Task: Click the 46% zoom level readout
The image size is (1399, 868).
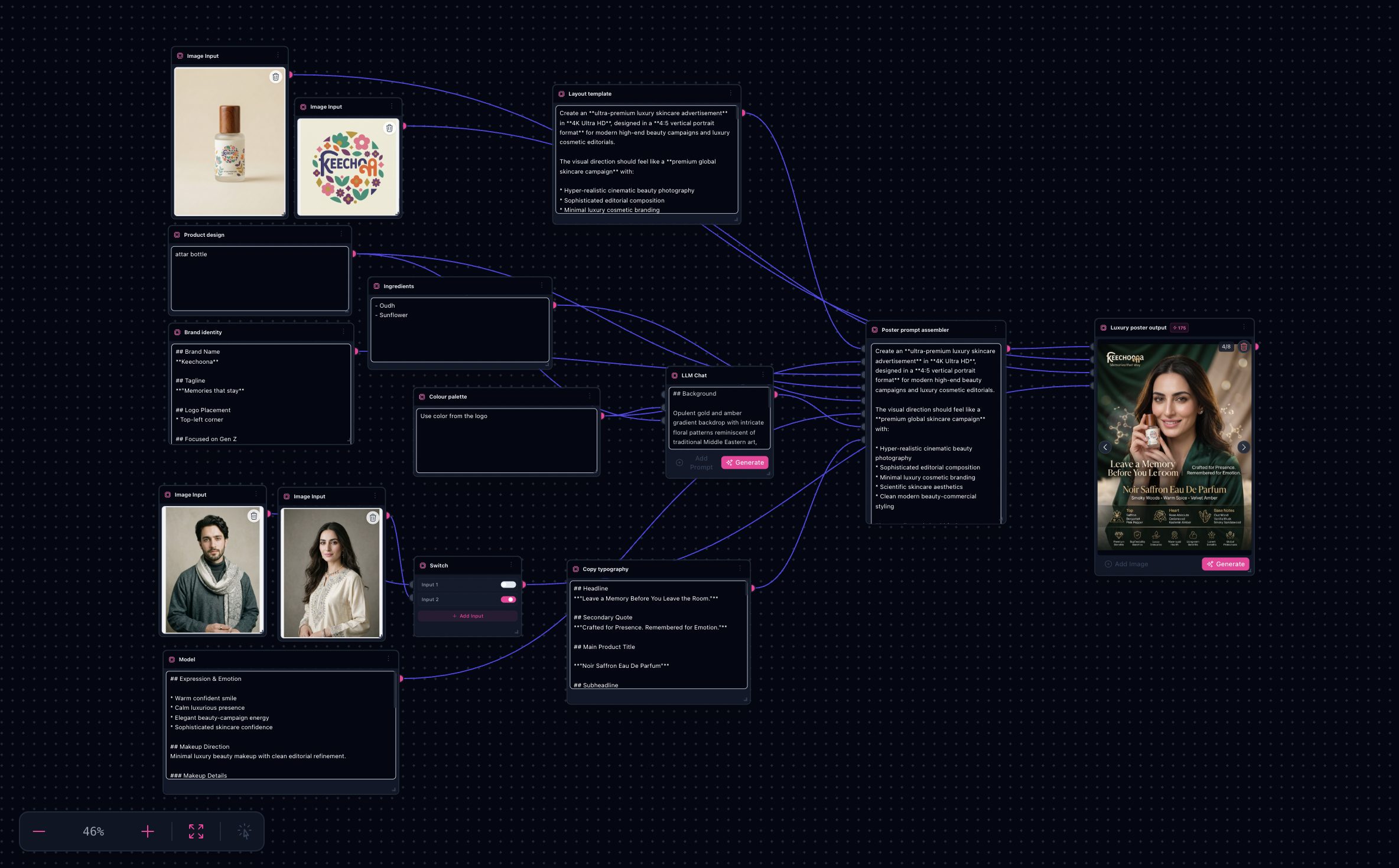Action: point(93,831)
